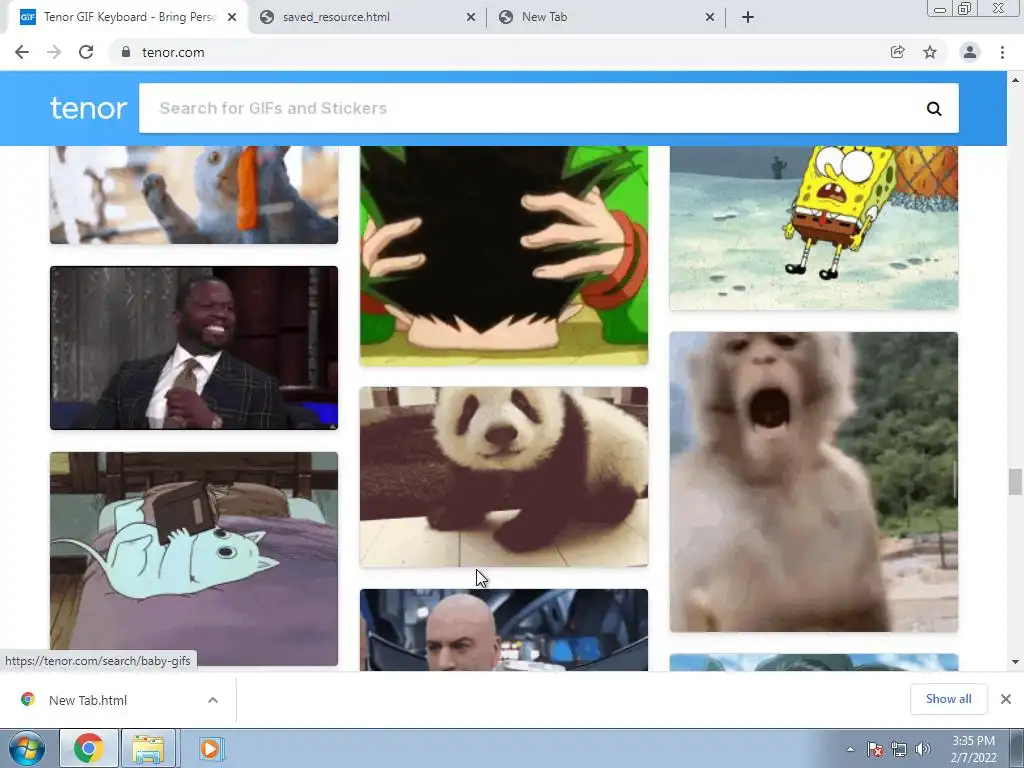Open the Chrome profile avatar

click(970, 52)
